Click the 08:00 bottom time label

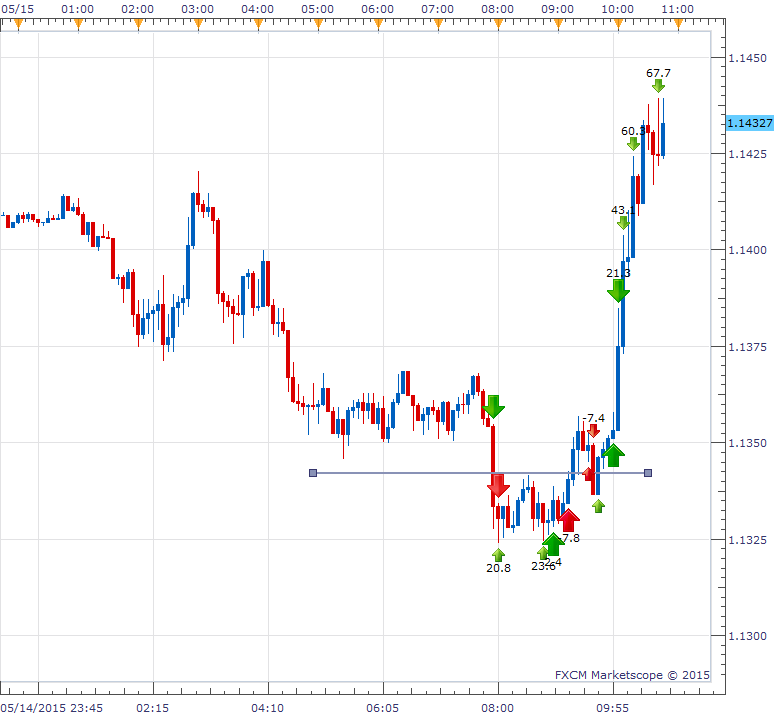pyautogui.click(x=497, y=708)
